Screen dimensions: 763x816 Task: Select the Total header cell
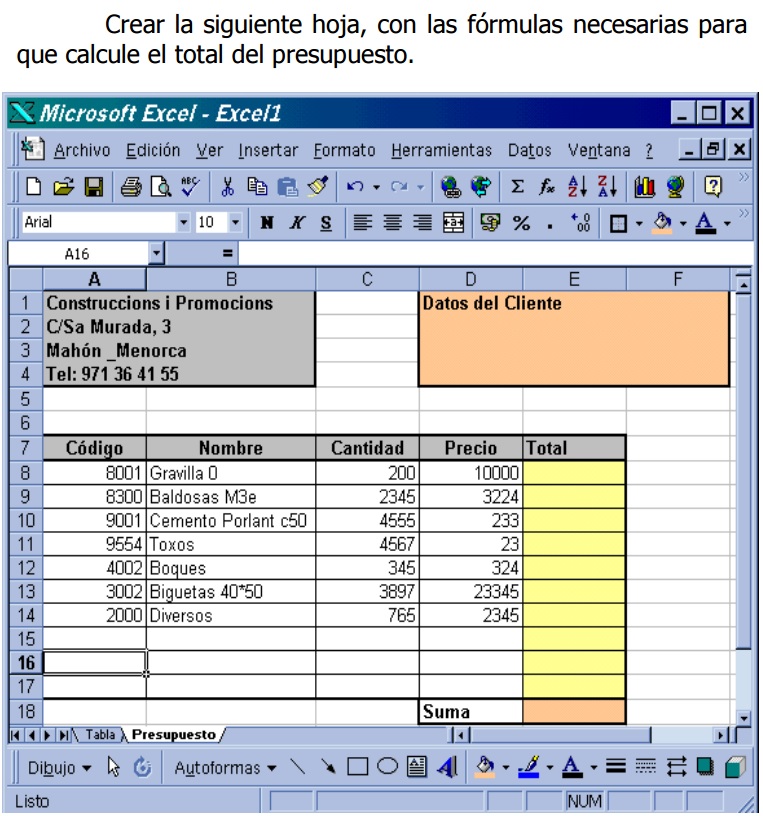coord(574,448)
